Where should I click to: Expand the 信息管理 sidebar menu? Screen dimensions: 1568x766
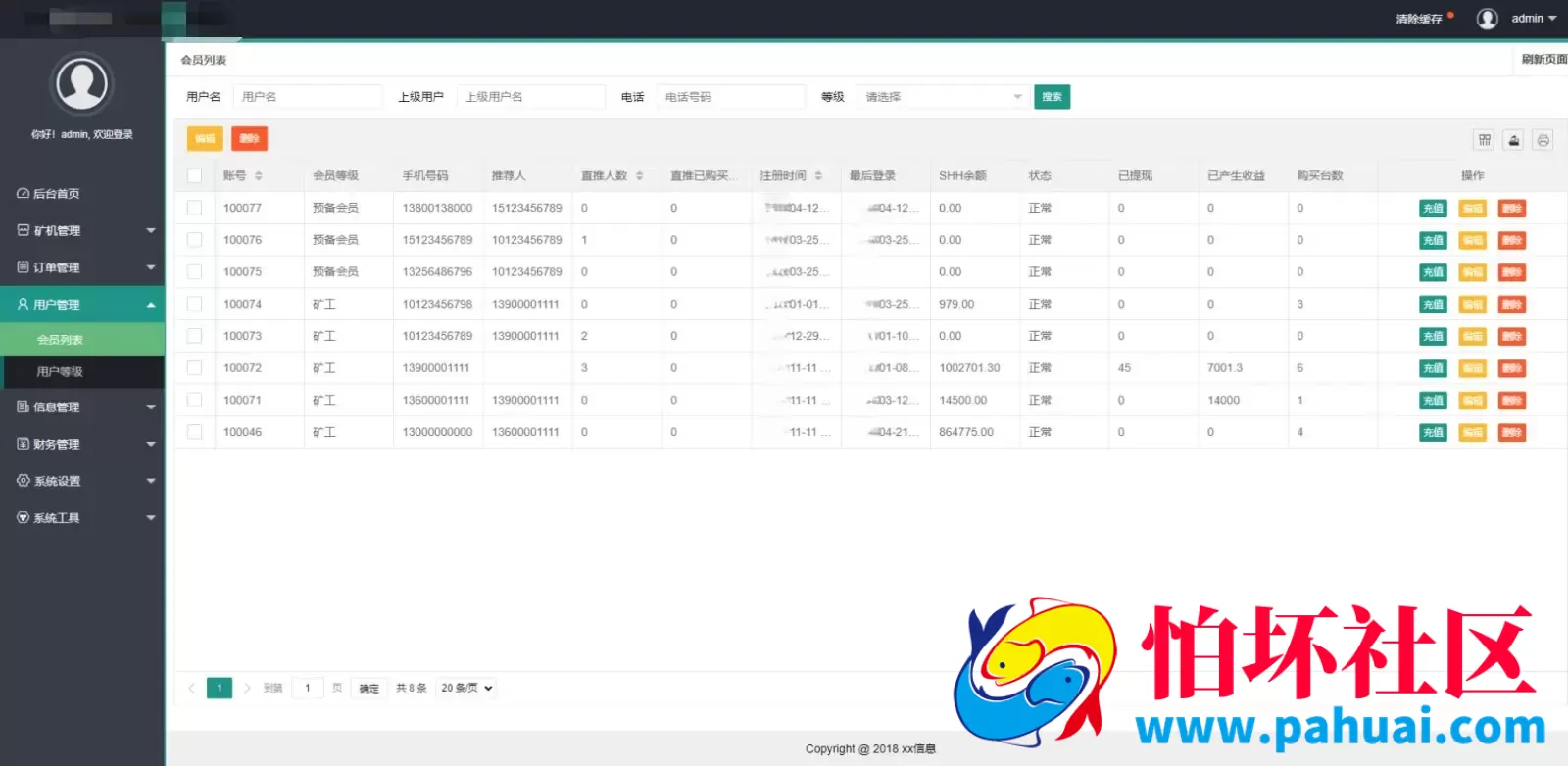click(82, 407)
